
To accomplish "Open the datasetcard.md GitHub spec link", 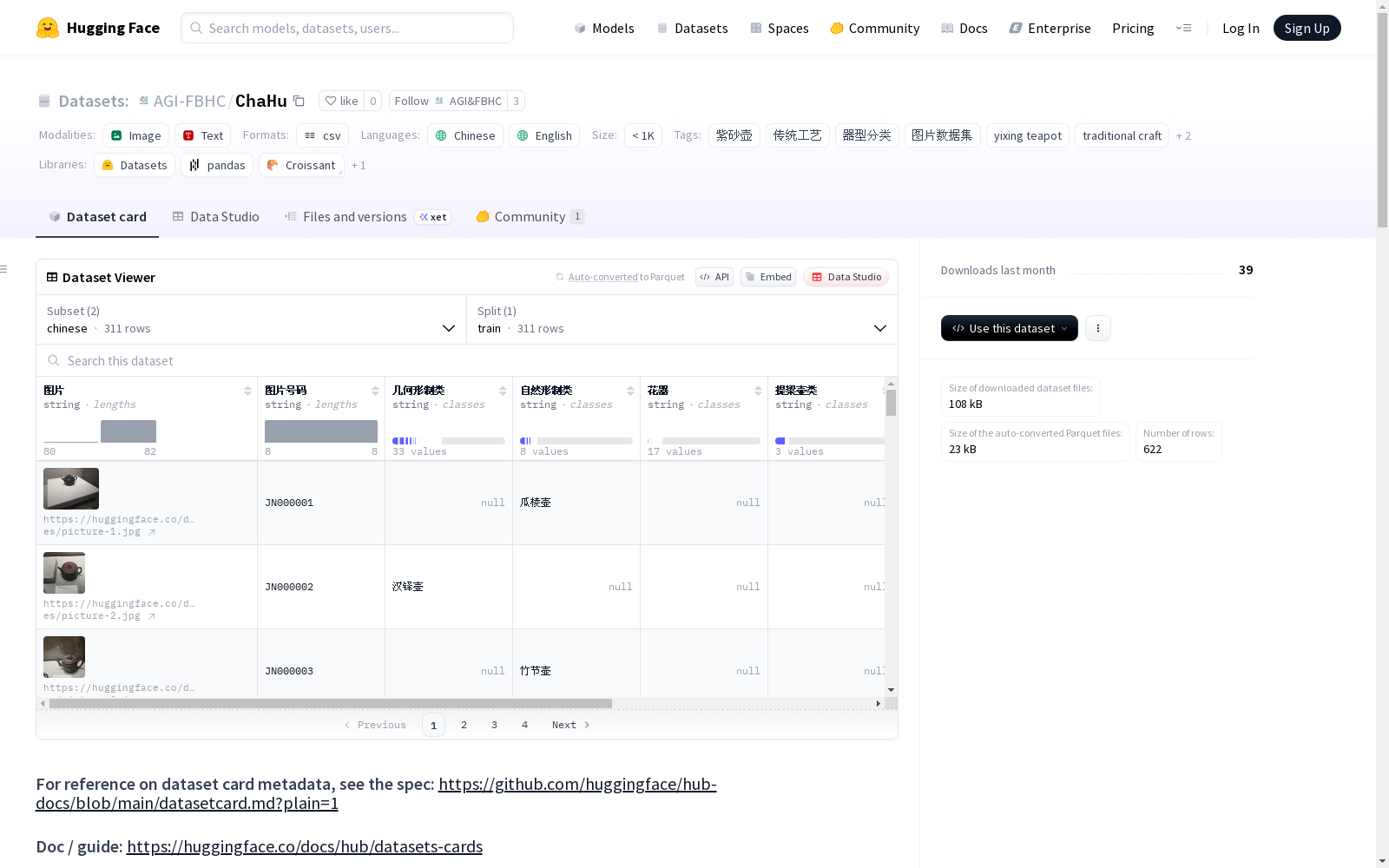I will [x=376, y=793].
